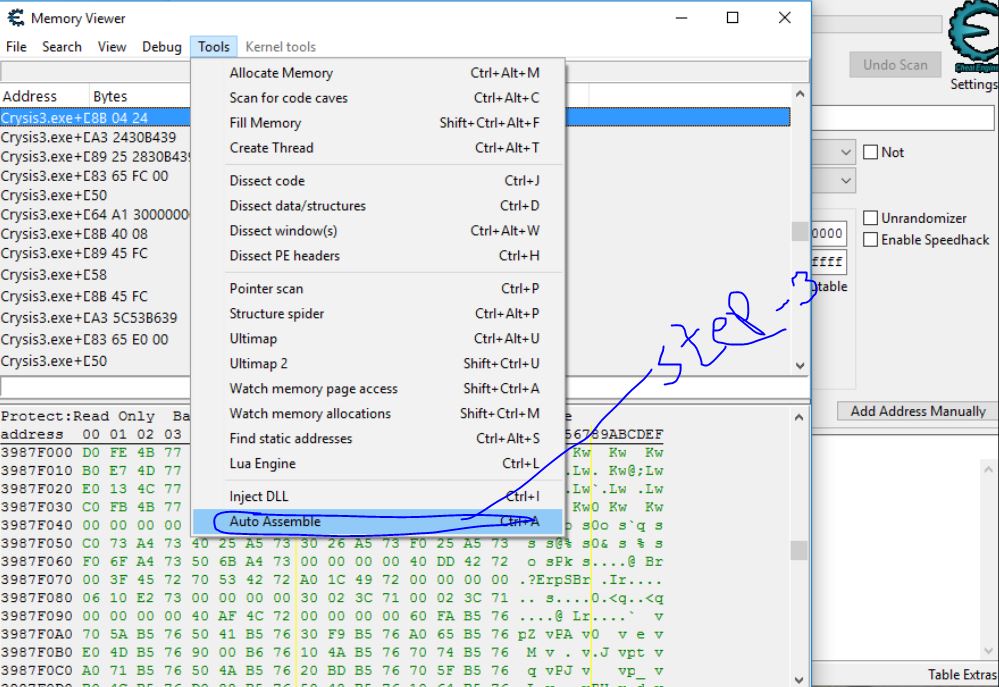Open the Kernel tools menu
This screenshot has width=999, height=687.
(280, 47)
